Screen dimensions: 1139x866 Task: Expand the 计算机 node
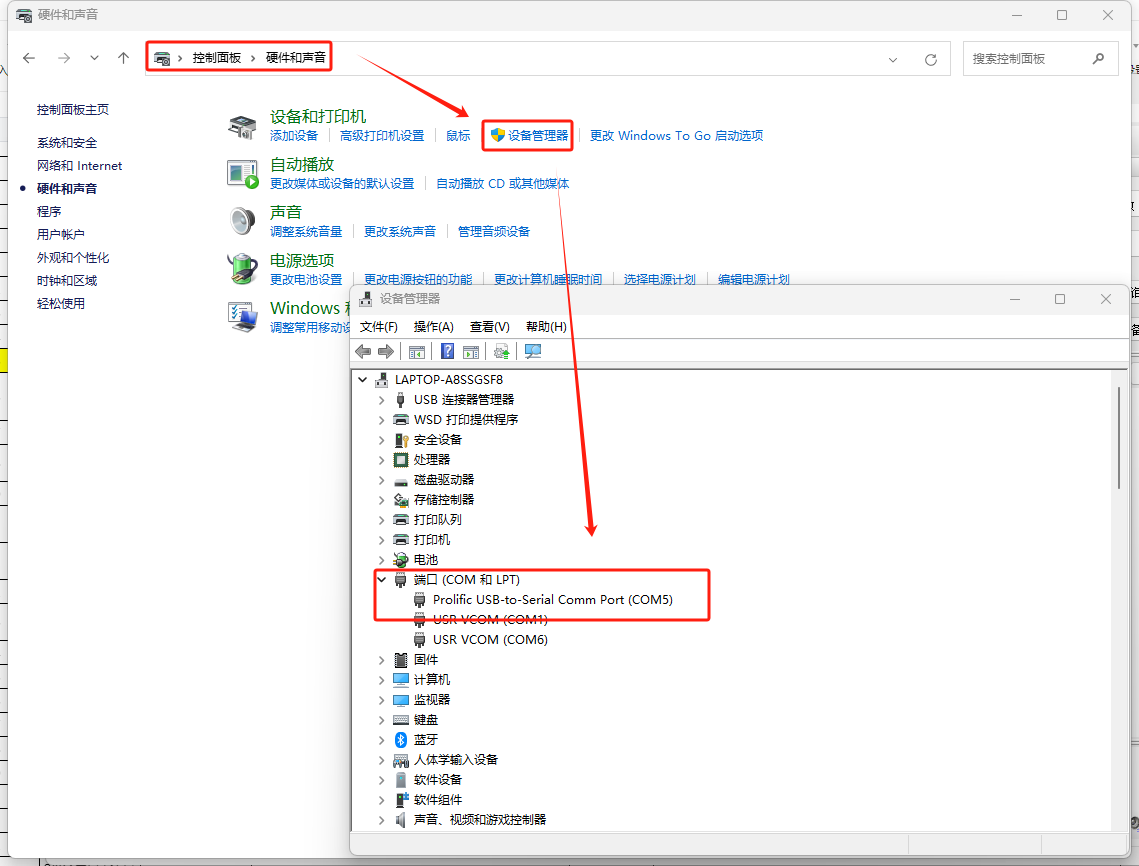(x=381, y=680)
